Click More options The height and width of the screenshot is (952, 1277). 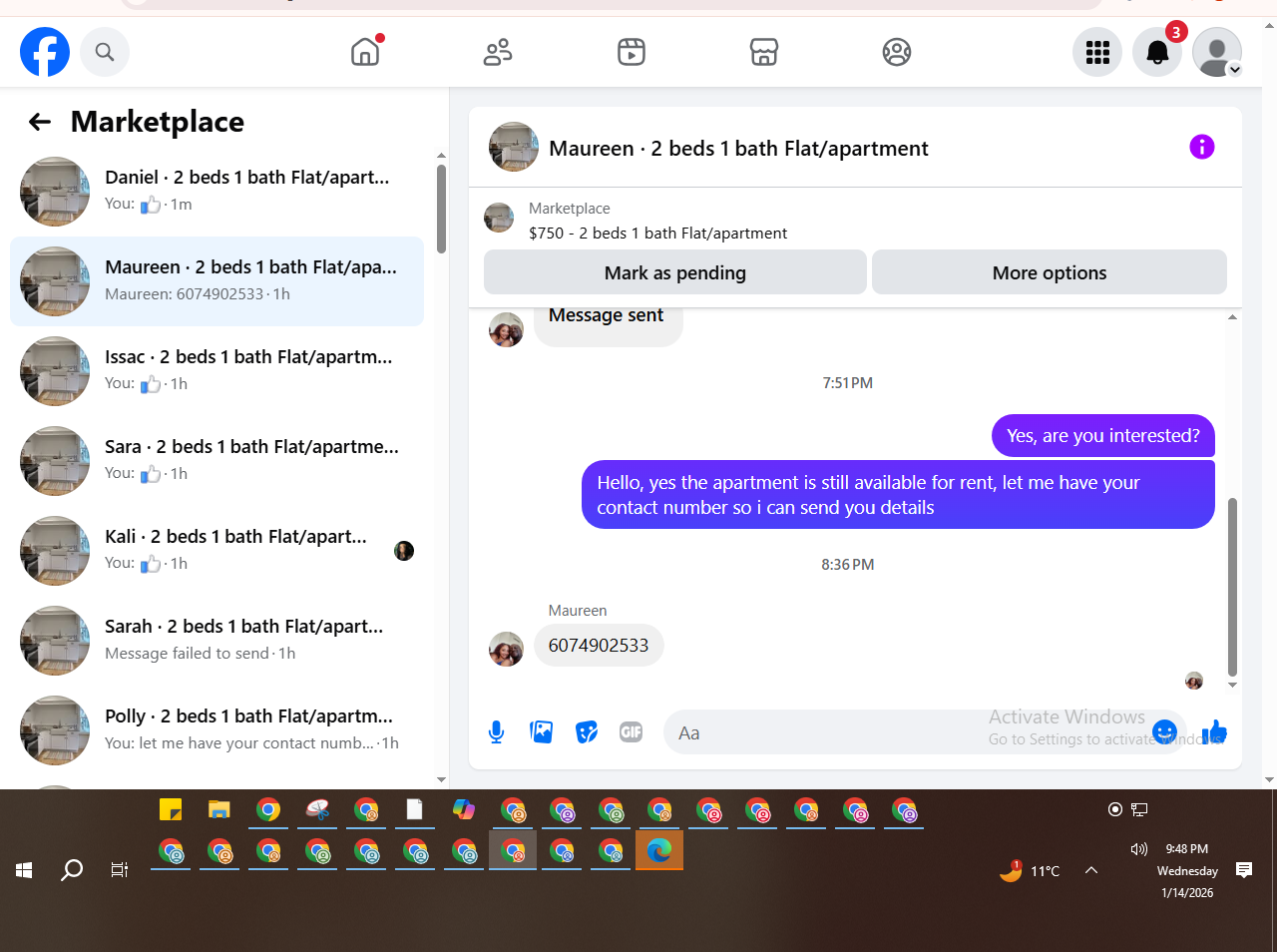pyautogui.click(x=1050, y=272)
